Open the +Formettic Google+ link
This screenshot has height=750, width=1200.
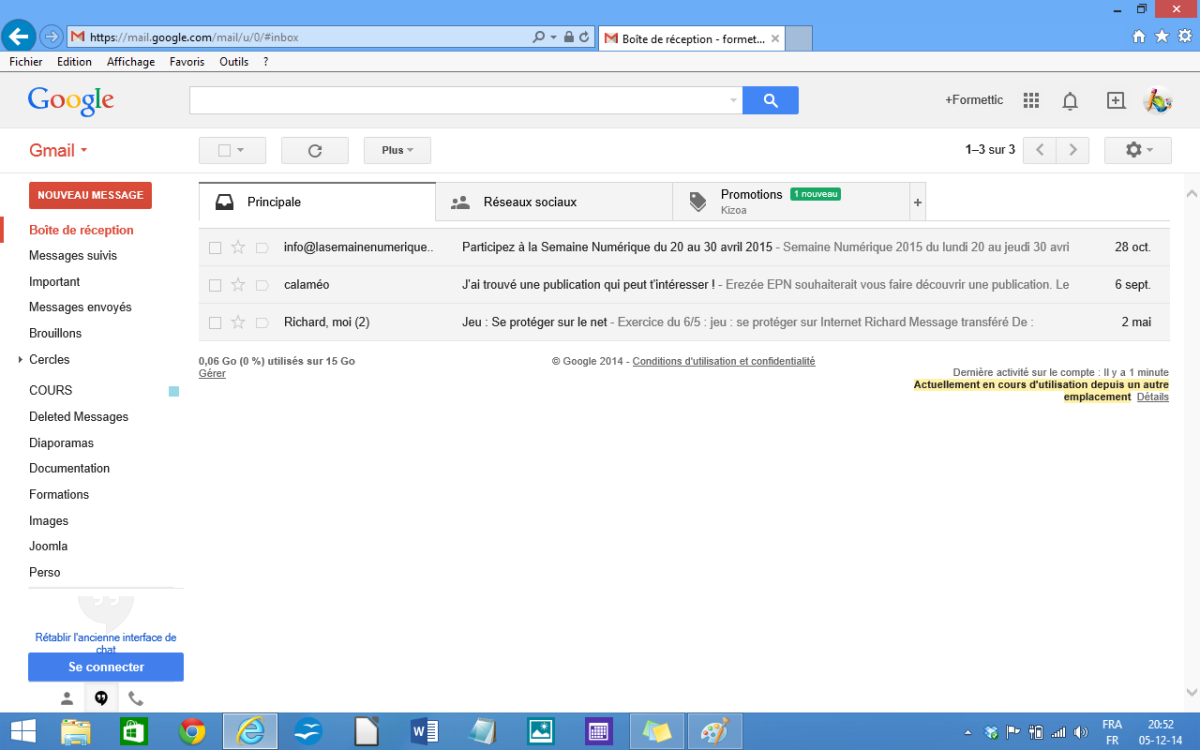(974, 100)
